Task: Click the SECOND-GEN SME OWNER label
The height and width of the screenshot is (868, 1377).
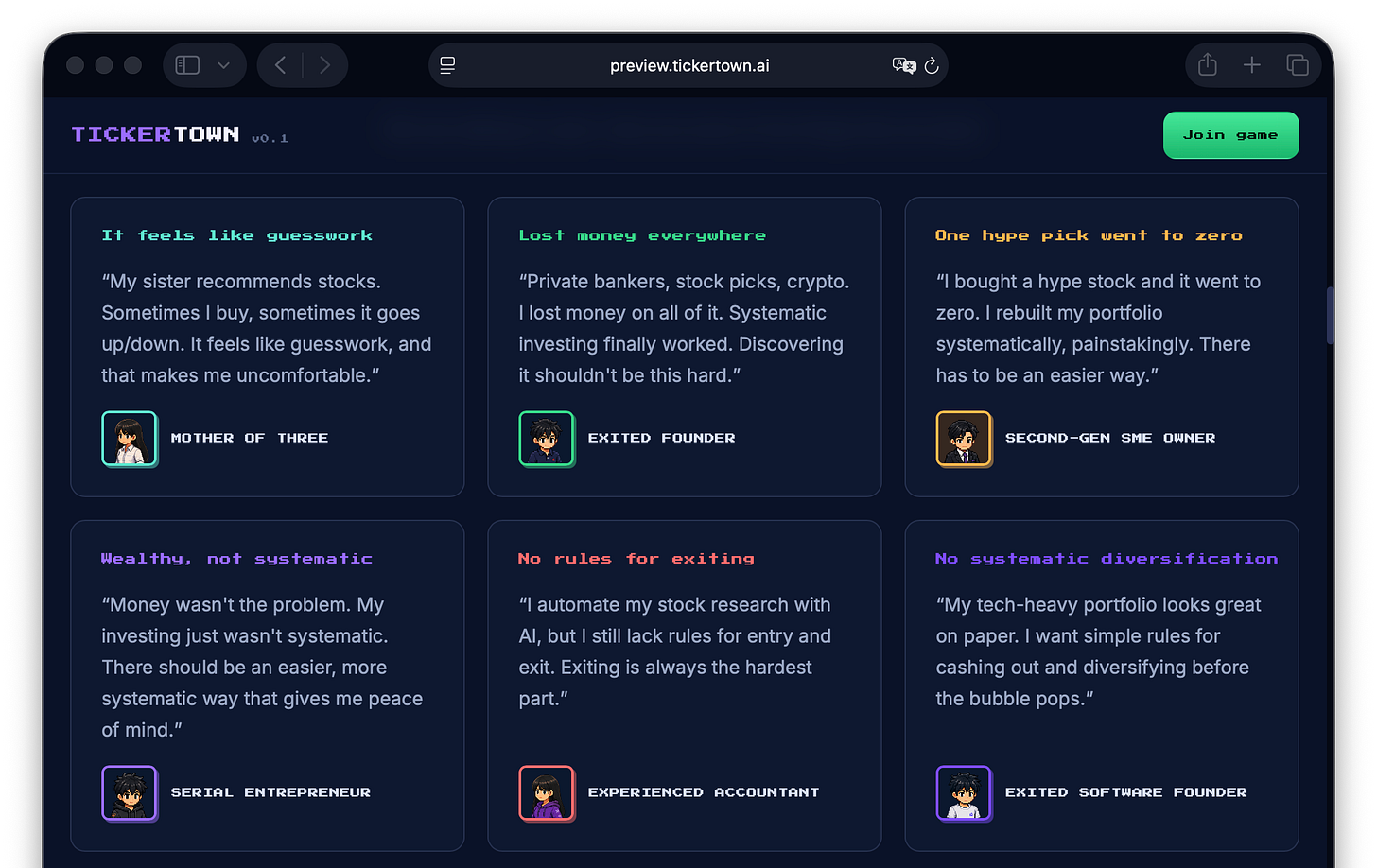Action: tap(1110, 438)
